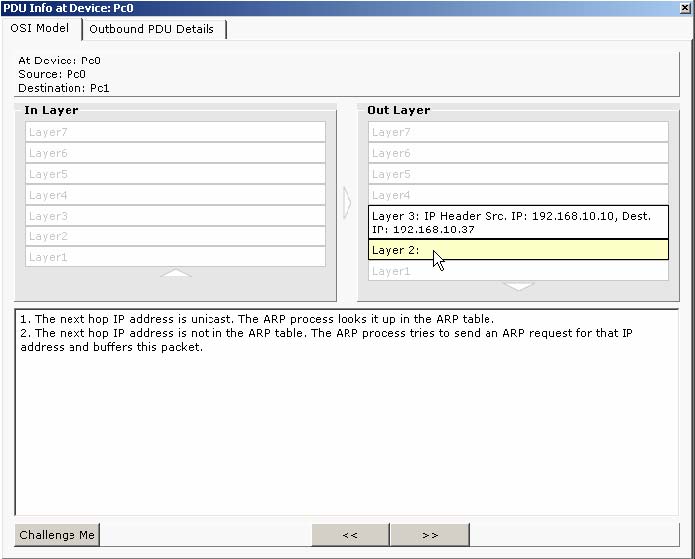Click In Layer Layer7 row
This screenshot has width=695, height=559.
coord(175,132)
